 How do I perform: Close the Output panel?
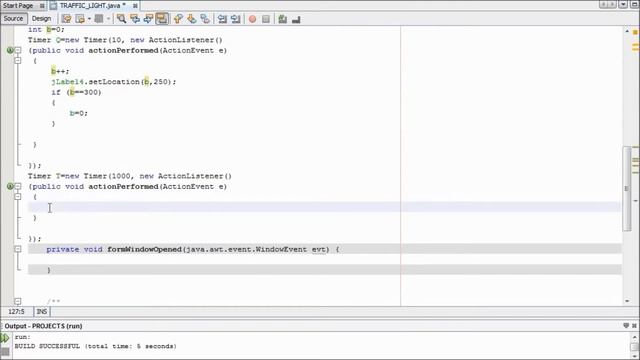click(634, 325)
